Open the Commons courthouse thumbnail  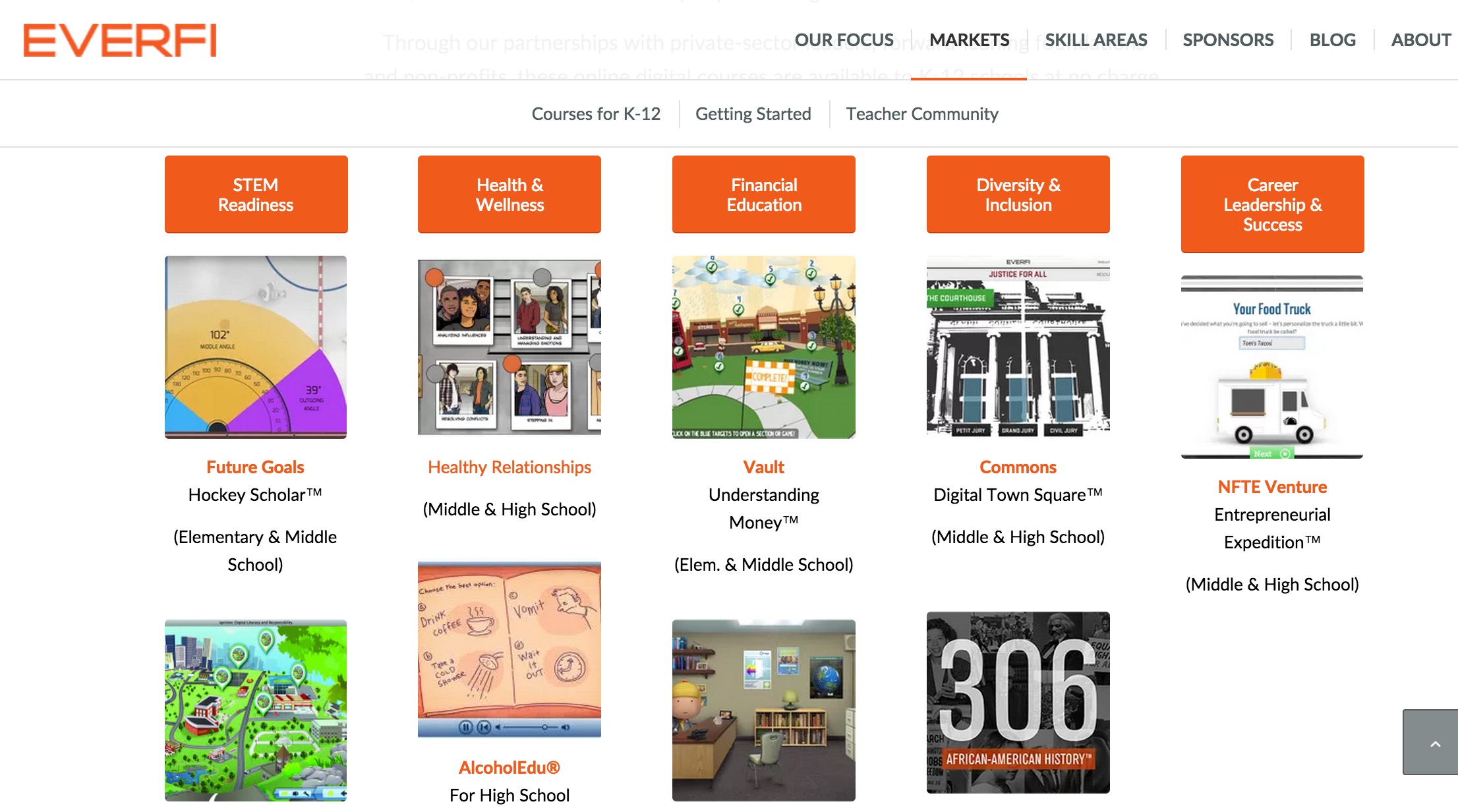1018,346
